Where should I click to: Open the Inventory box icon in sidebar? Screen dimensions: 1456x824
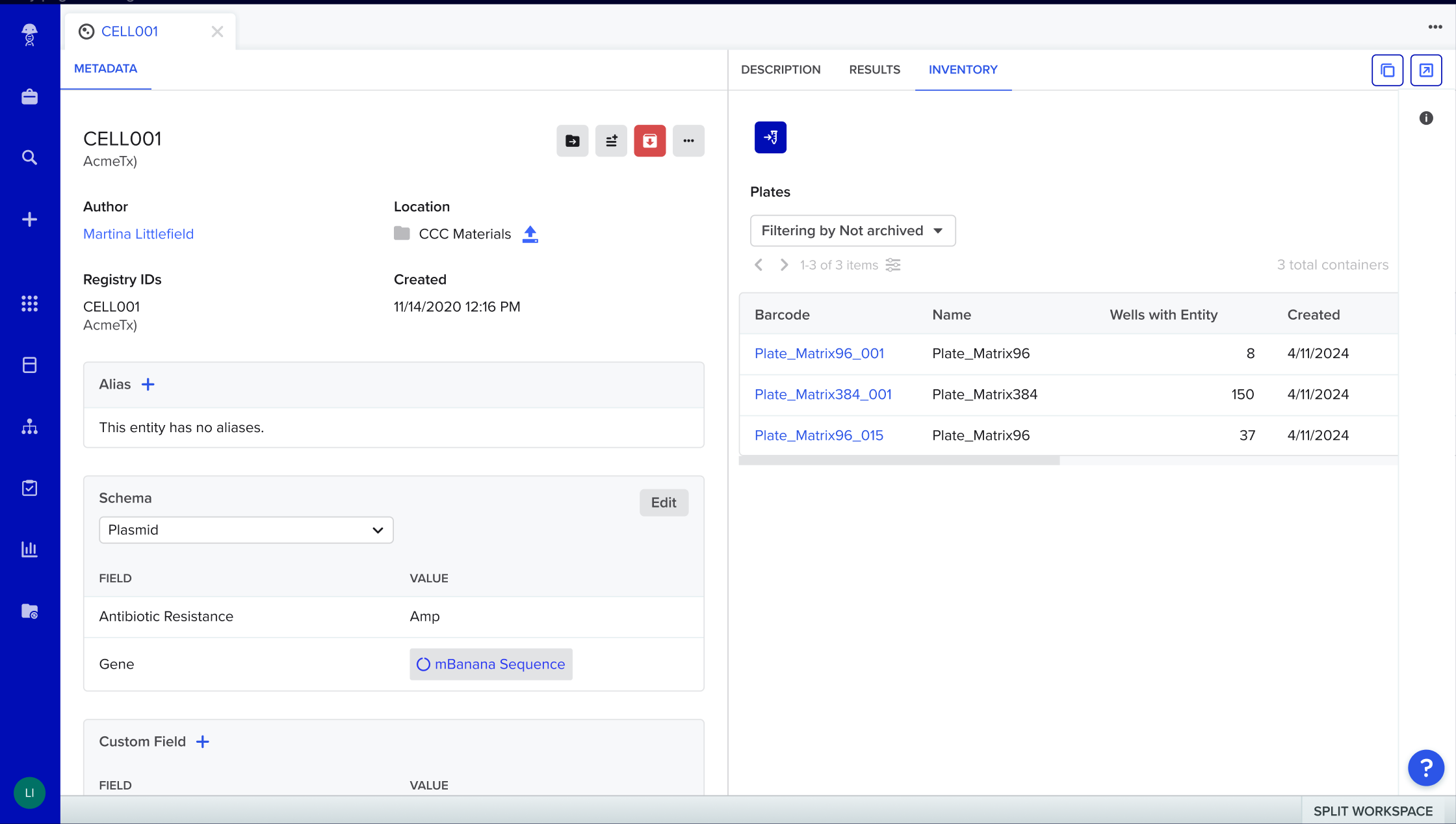(x=29, y=365)
